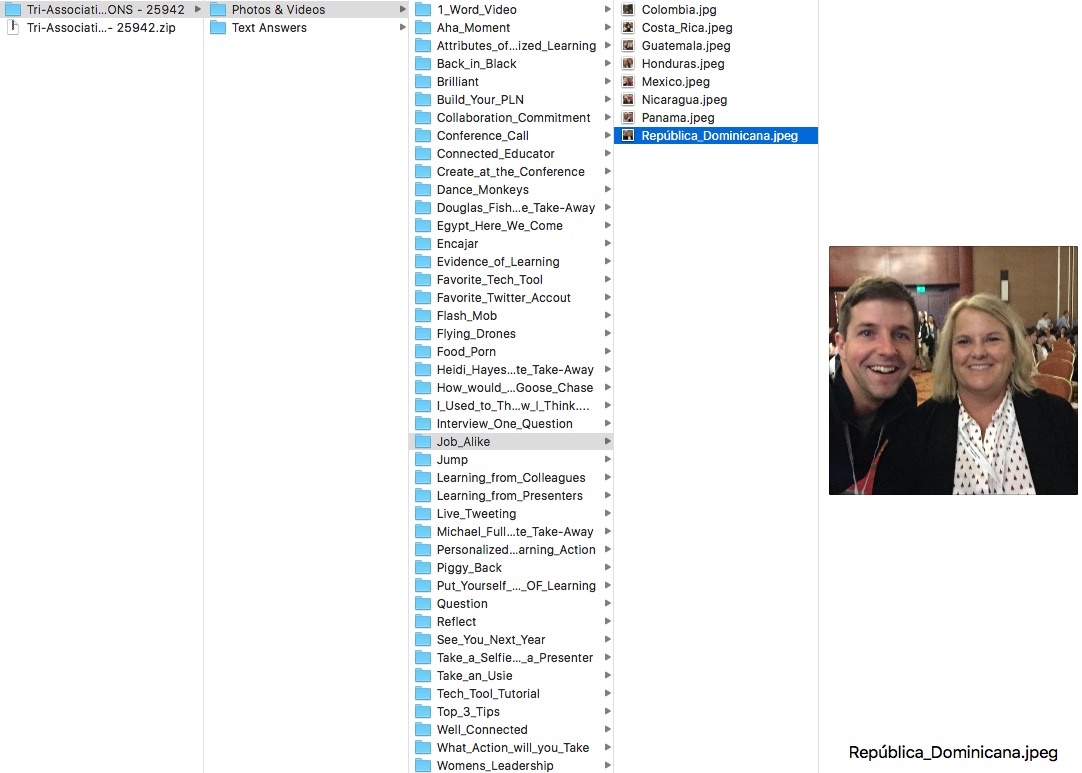Open the Learning_from_Colleagues folder

click(511, 478)
